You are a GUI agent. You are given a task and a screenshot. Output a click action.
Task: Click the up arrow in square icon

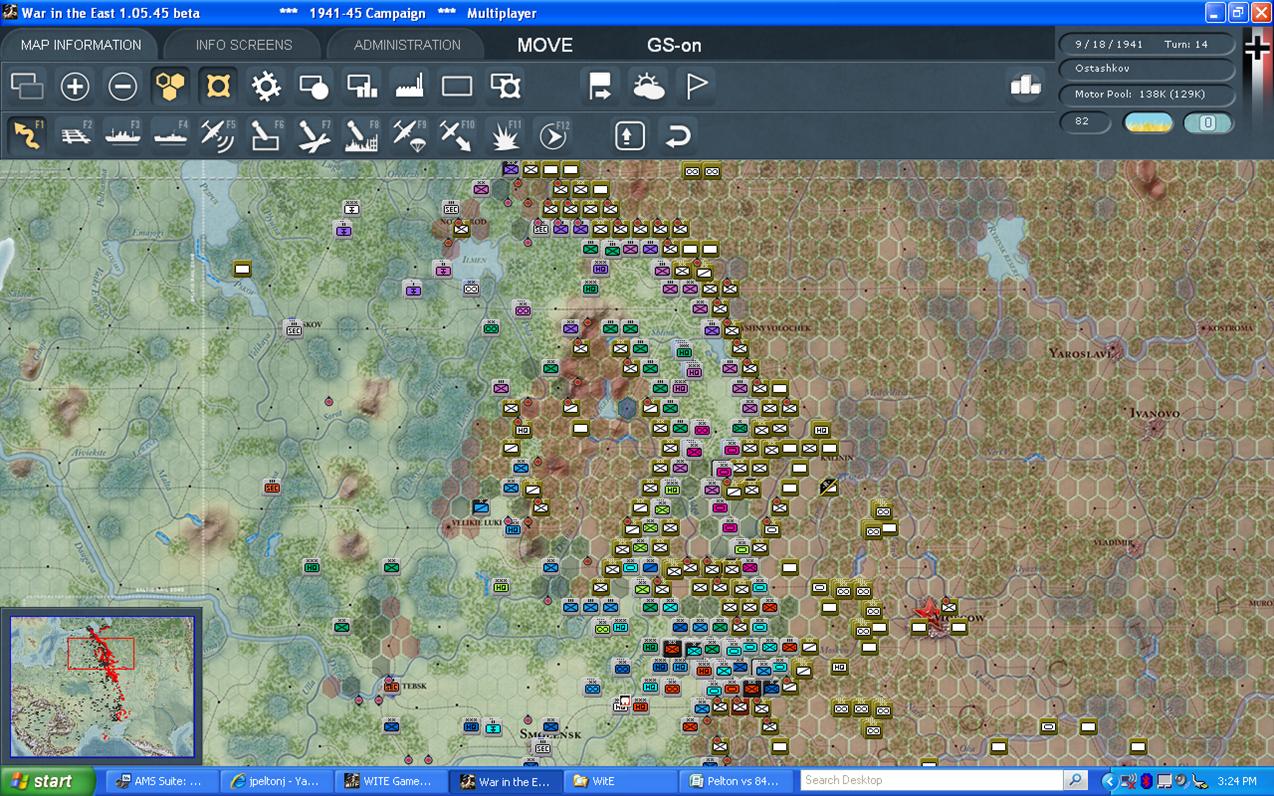point(629,135)
